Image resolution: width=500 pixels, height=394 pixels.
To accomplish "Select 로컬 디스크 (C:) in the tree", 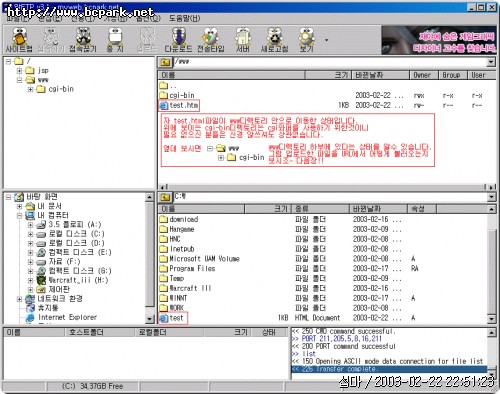I will click(x=76, y=234).
